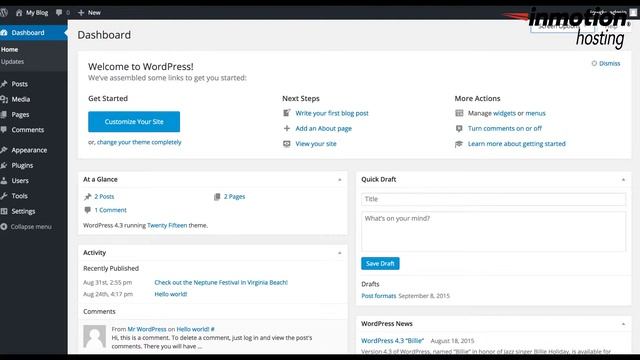This screenshot has height=360, width=640.
Task: Collapse the Quick Draft panel
Action: (x=623, y=180)
